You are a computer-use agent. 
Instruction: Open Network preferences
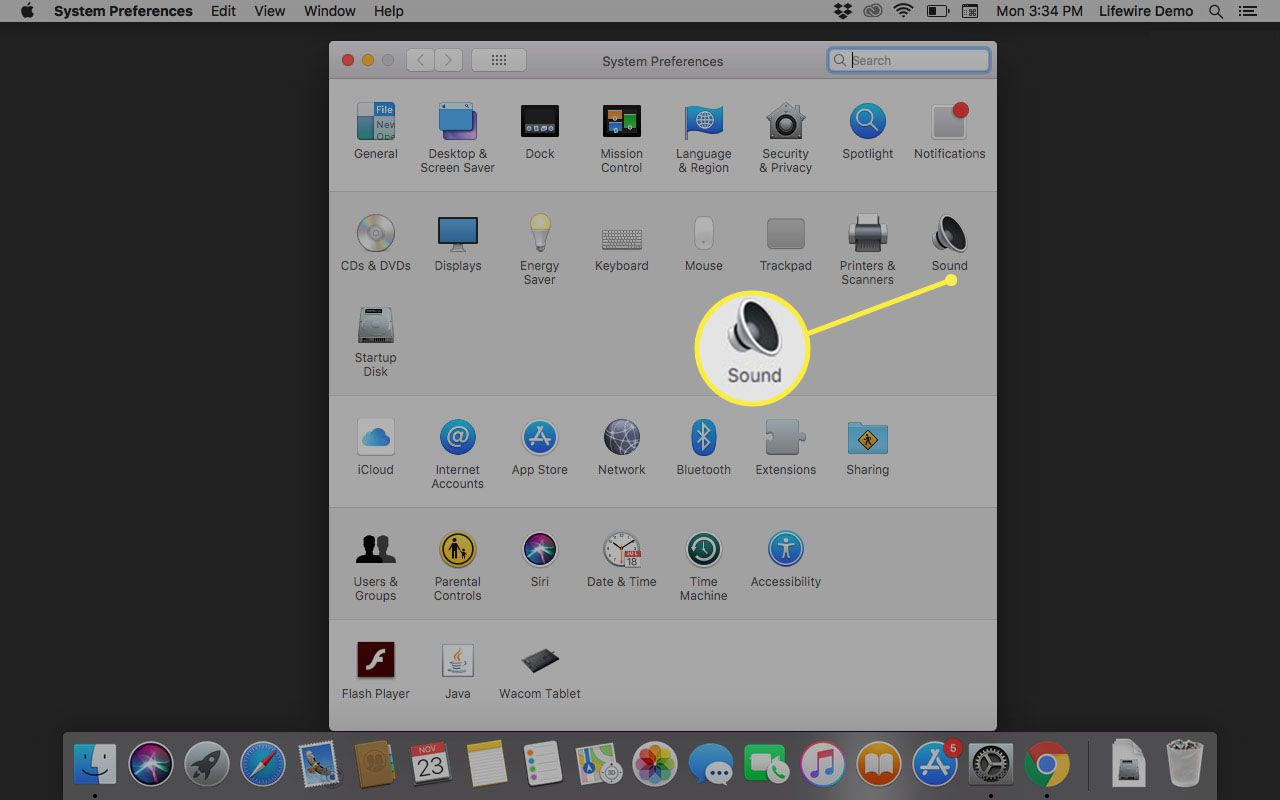(x=622, y=447)
